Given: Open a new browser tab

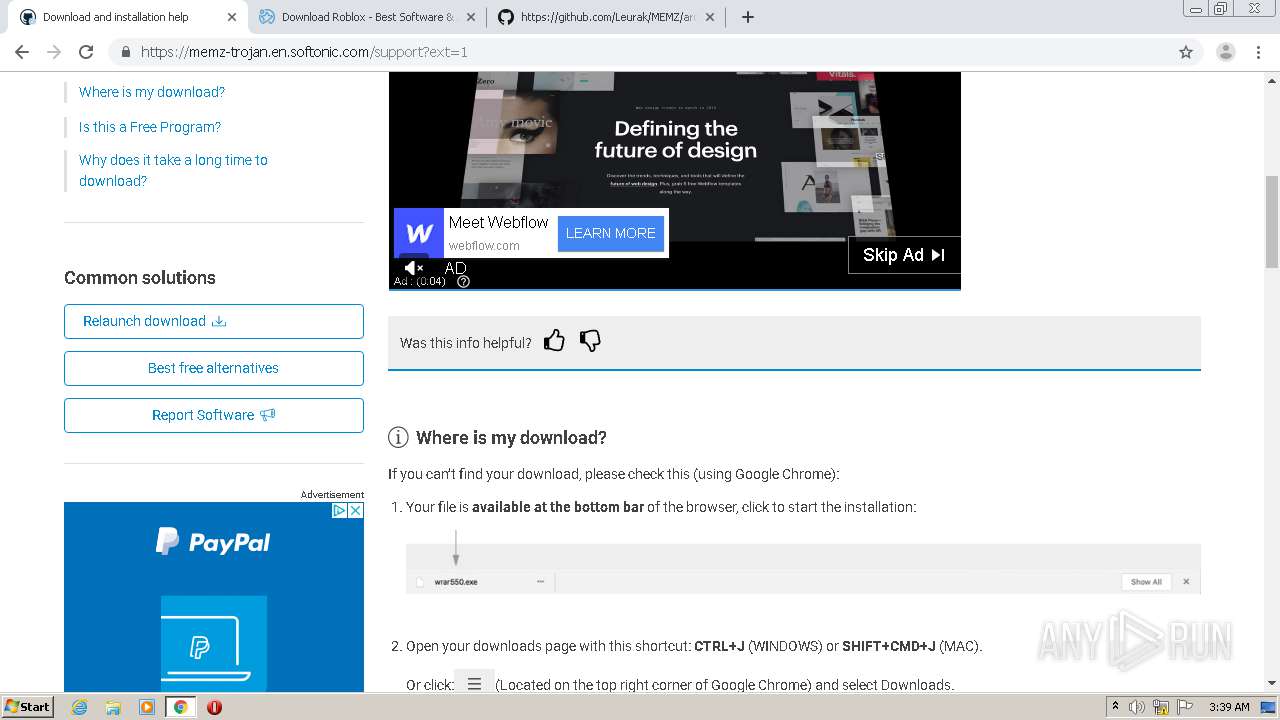Looking at the screenshot, I should pos(748,17).
